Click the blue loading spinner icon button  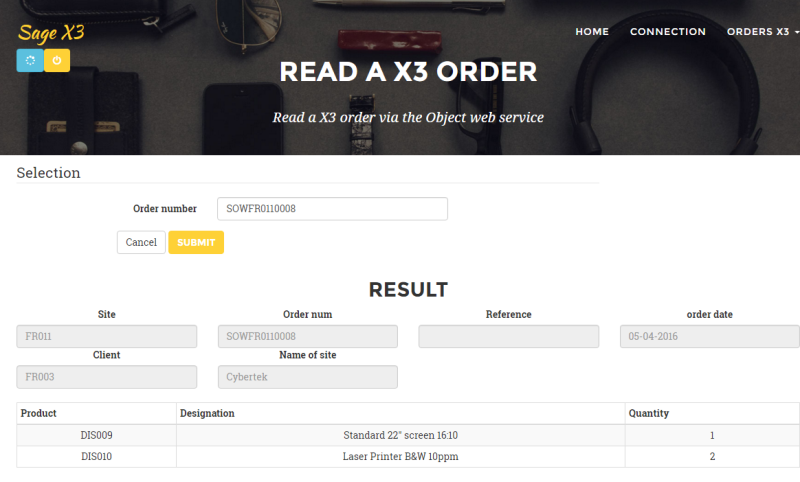(30, 61)
